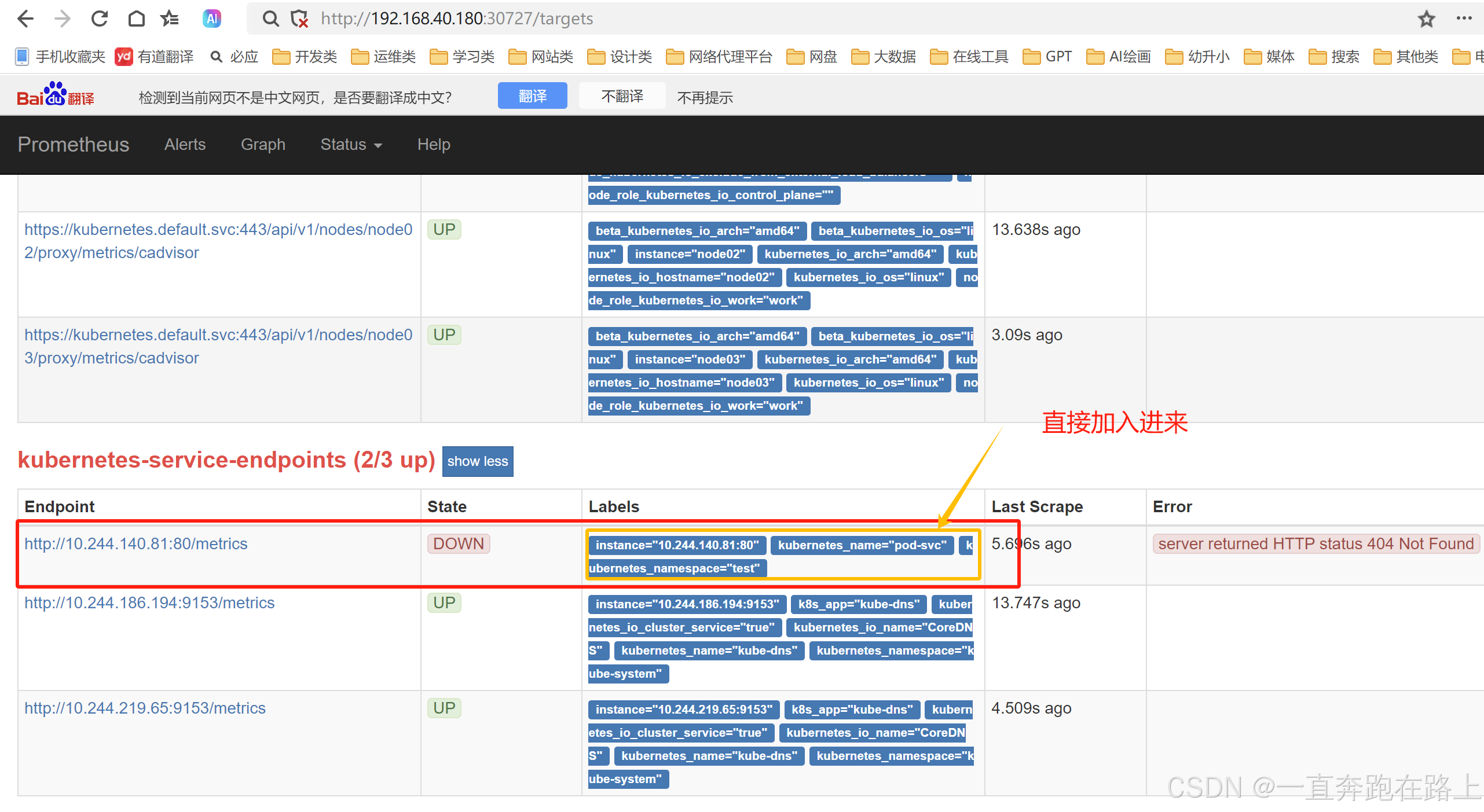This screenshot has height=812, width=1484.
Task: Click label kubernetes_name="pod-svc"
Action: pyautogui.click(x=862, y=545)
